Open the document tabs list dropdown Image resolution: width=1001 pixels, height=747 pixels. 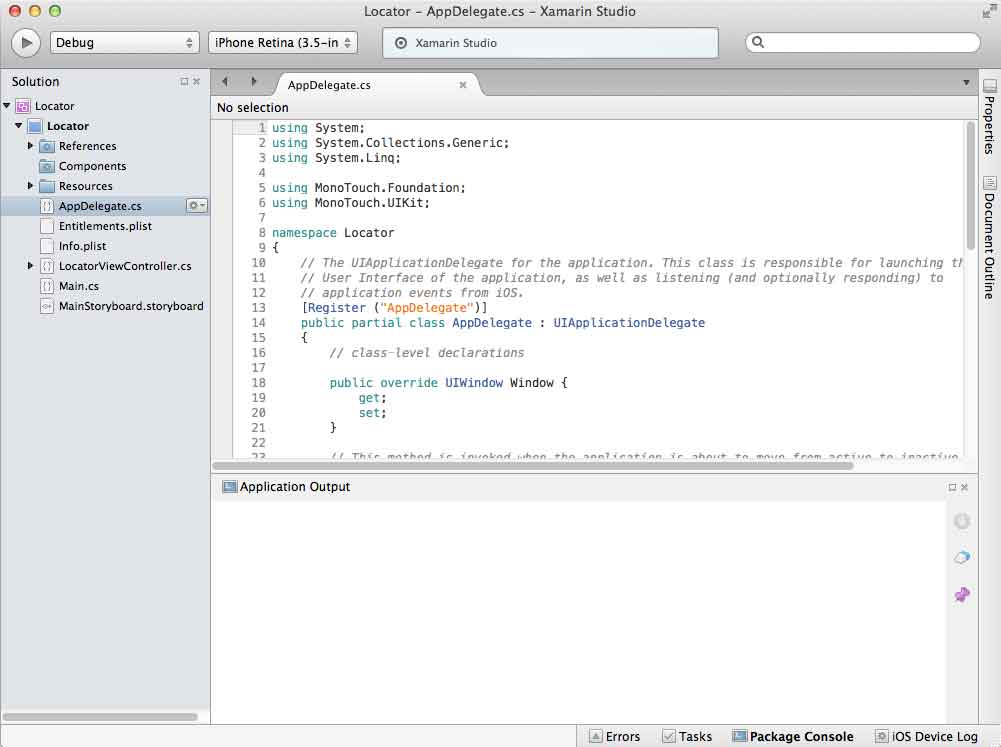point(966,82)
